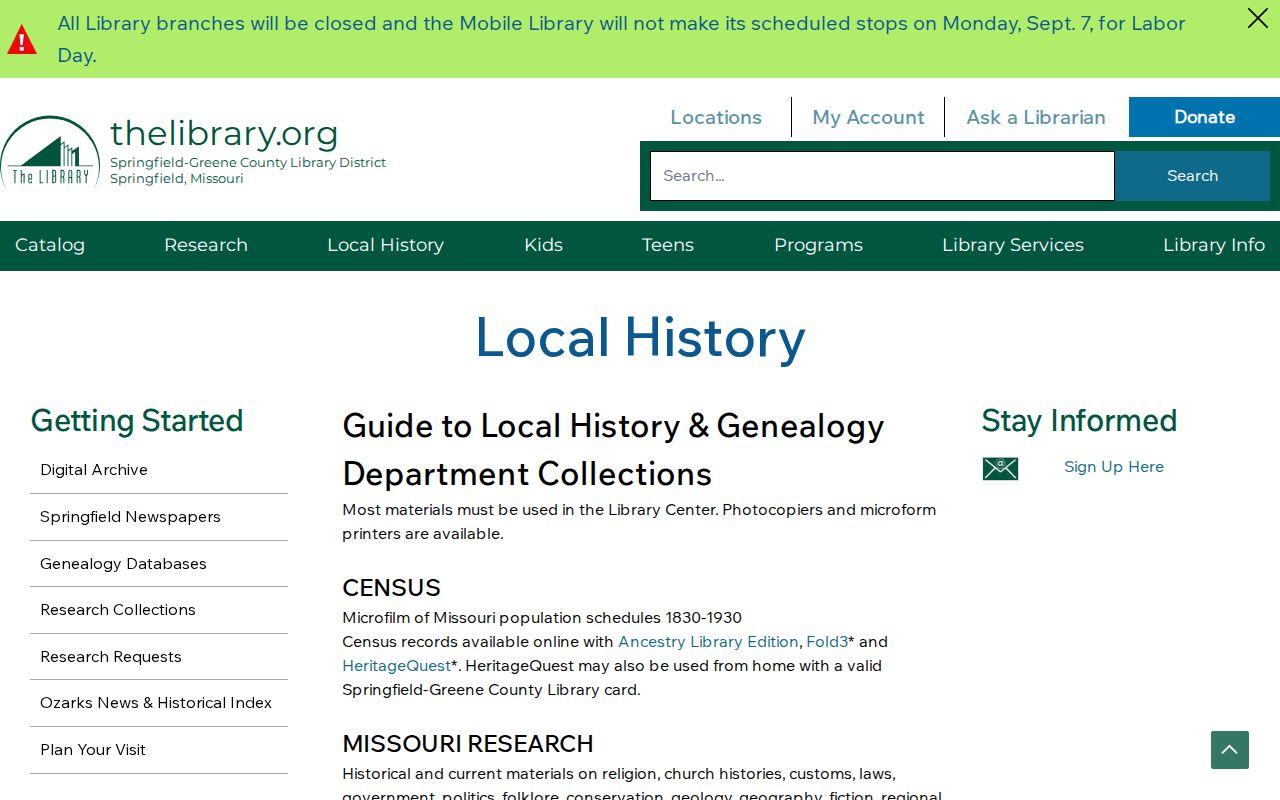This screenshot has width=1280, height=800.
Task: Dismiss the Labor Day closure alert banner
Action: (1257, 18)
